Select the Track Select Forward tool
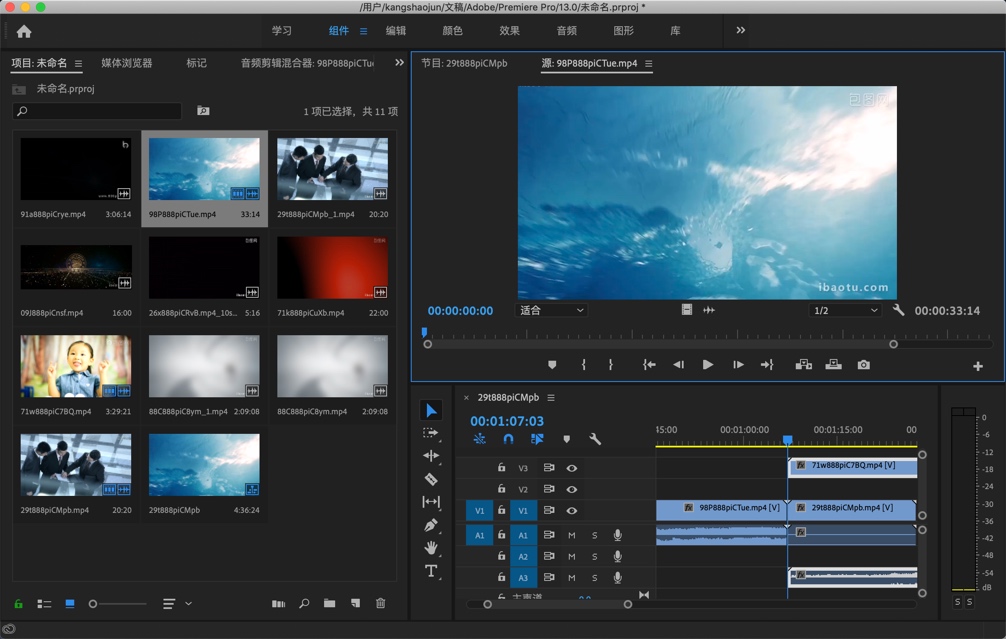This screenshot has width=1006, height=639. click(432, 432)
